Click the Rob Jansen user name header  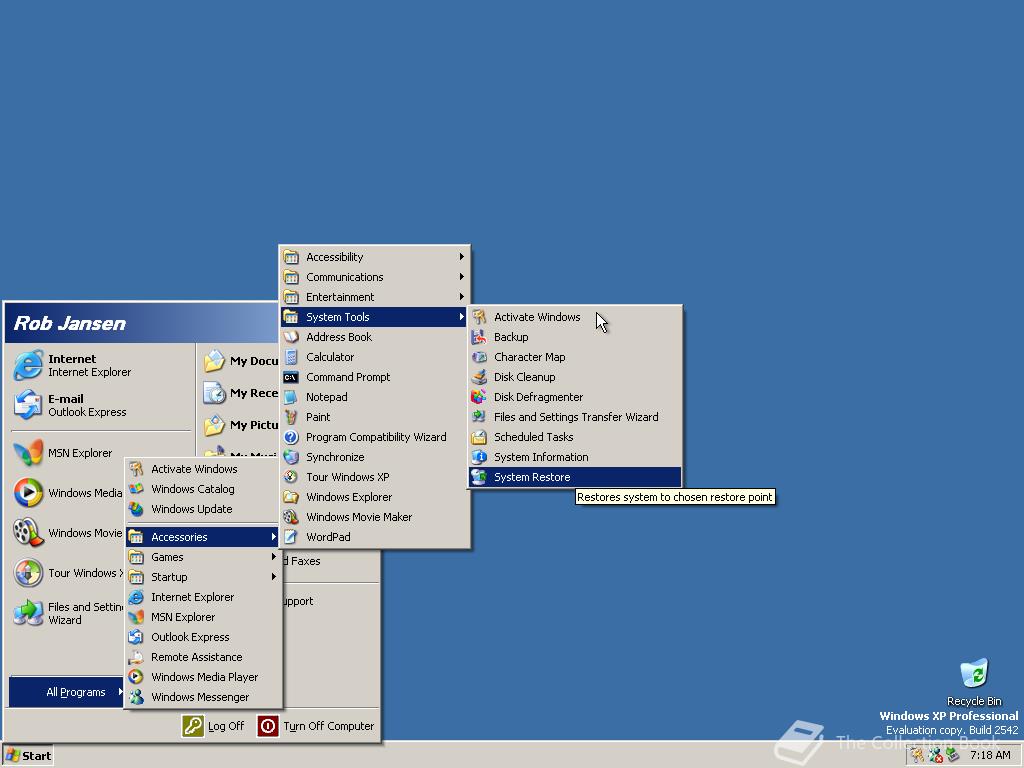(x=70, y=323)
